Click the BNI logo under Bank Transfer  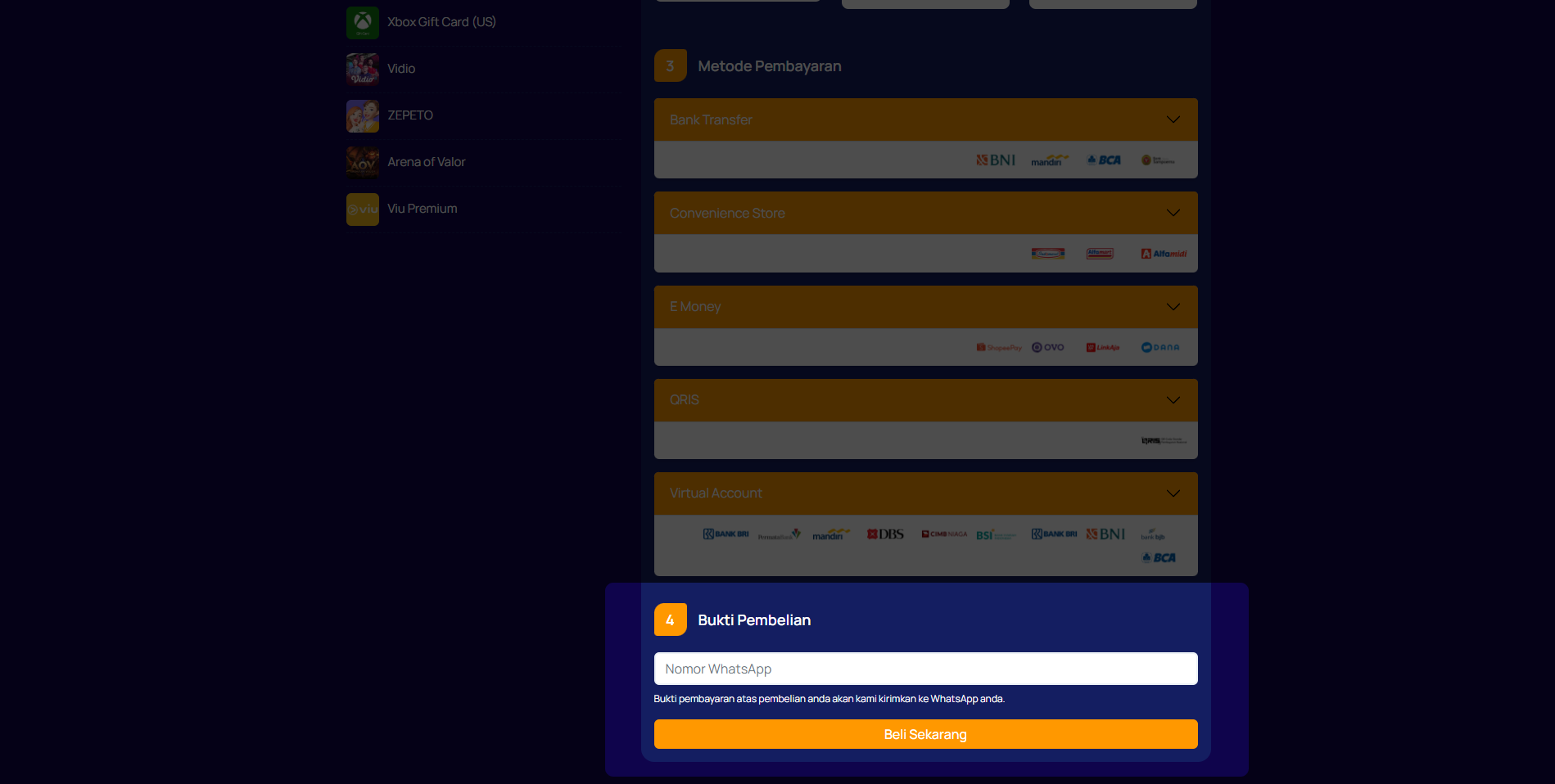point(996,160)
